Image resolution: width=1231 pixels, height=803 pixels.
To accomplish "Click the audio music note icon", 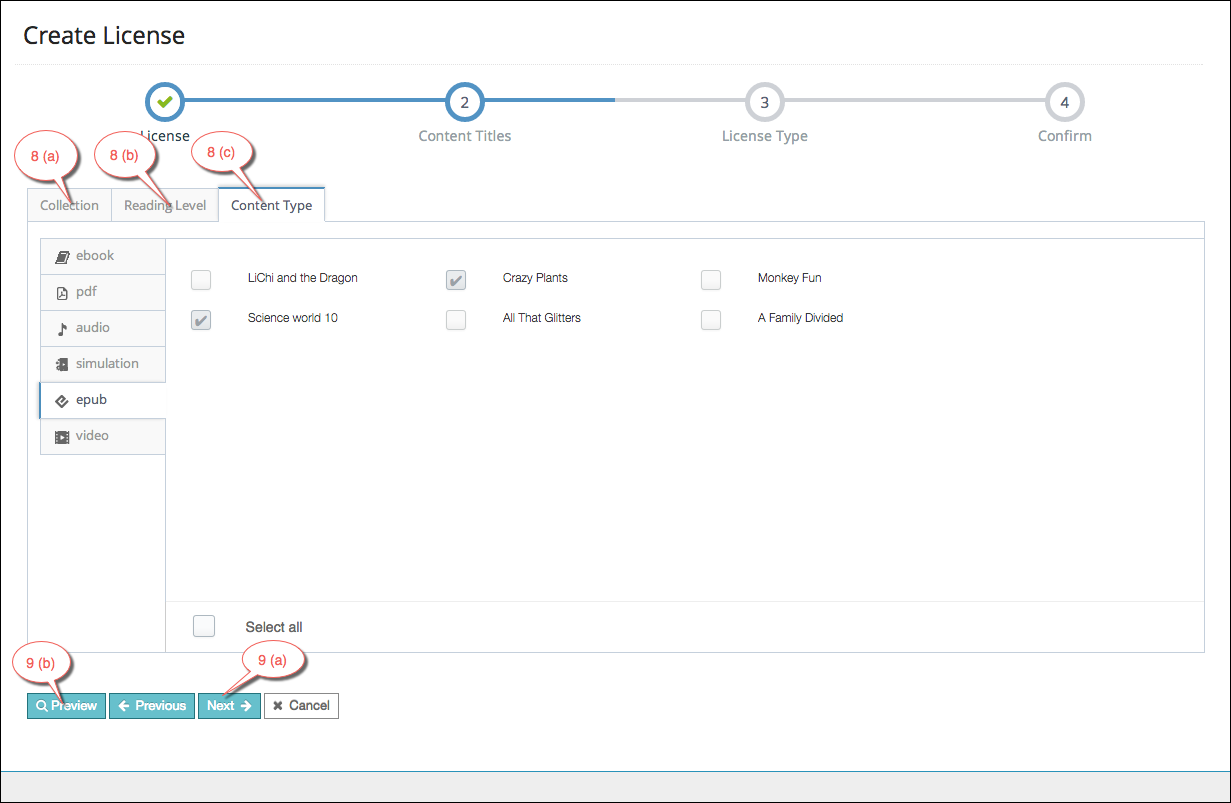I will pyautogui.click(x=62, y=329).
